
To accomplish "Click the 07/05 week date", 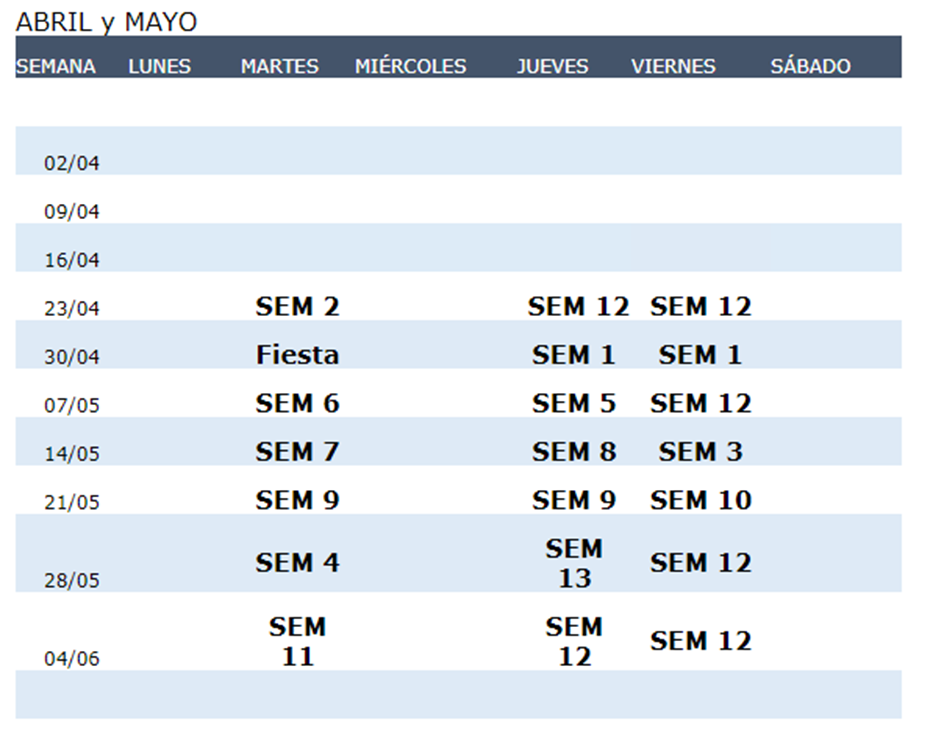I will [x=71, y=406].
